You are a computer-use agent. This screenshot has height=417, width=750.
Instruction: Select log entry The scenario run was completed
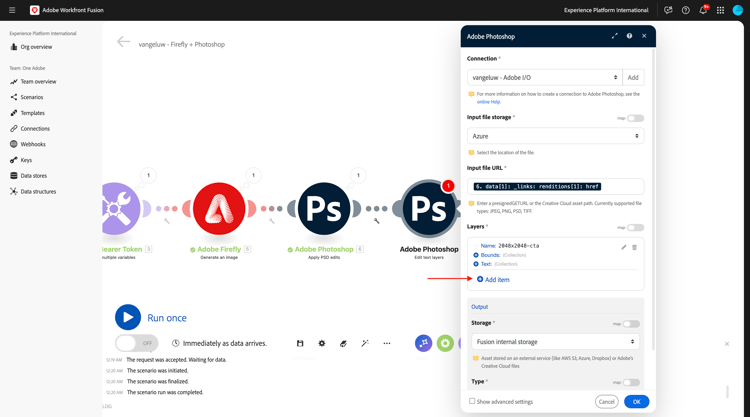click(165, 392)
